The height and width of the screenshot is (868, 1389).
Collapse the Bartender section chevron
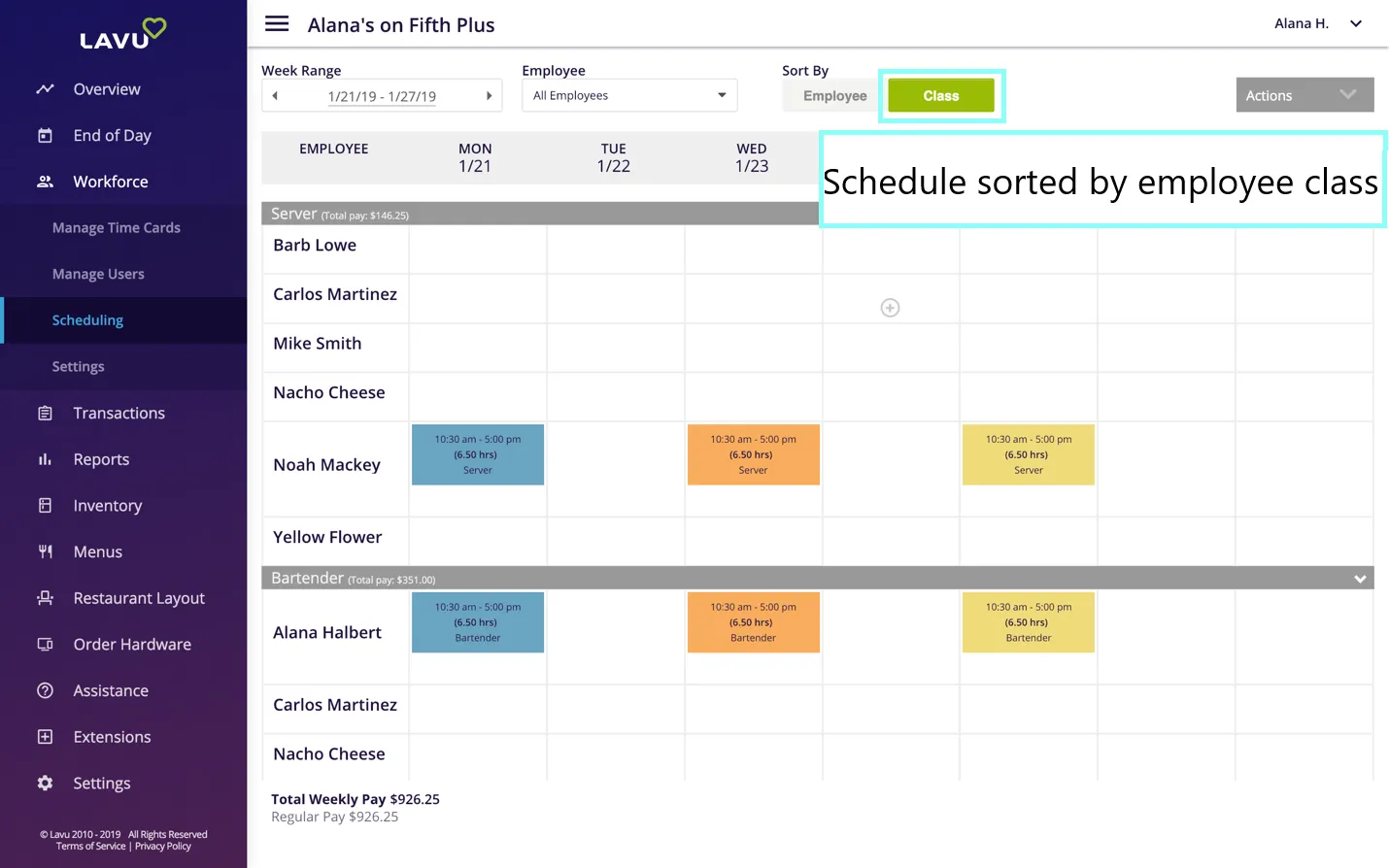(x=1360, y=579)
